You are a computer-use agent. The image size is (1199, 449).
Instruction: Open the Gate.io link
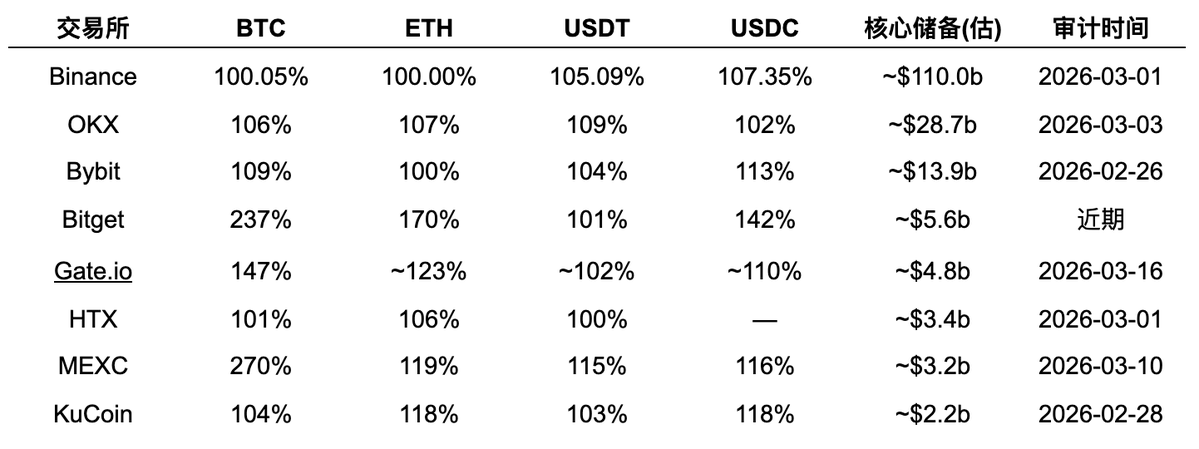pyautogui.click(x=92, y=271)
